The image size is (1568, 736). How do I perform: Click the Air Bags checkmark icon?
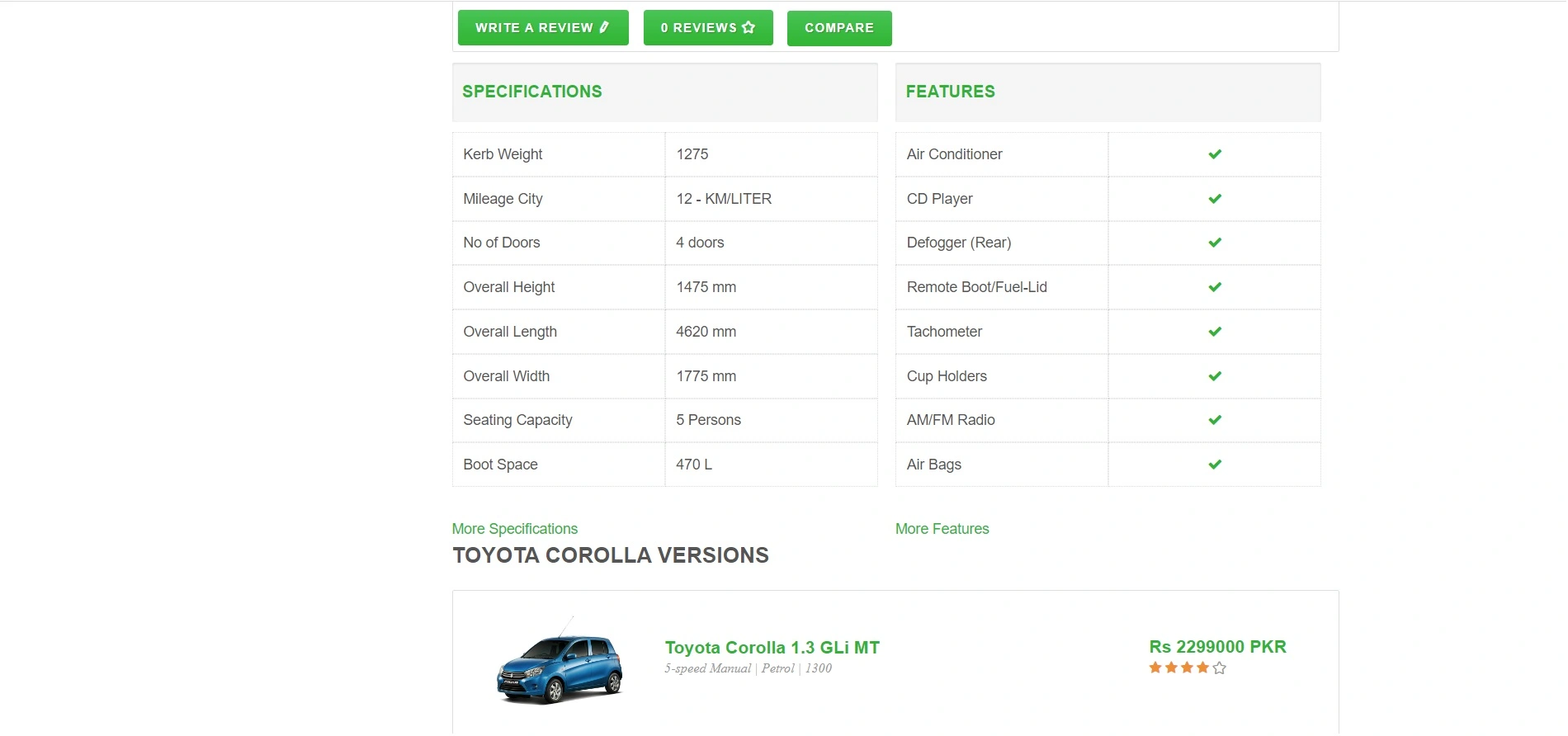coord(1215,465)
